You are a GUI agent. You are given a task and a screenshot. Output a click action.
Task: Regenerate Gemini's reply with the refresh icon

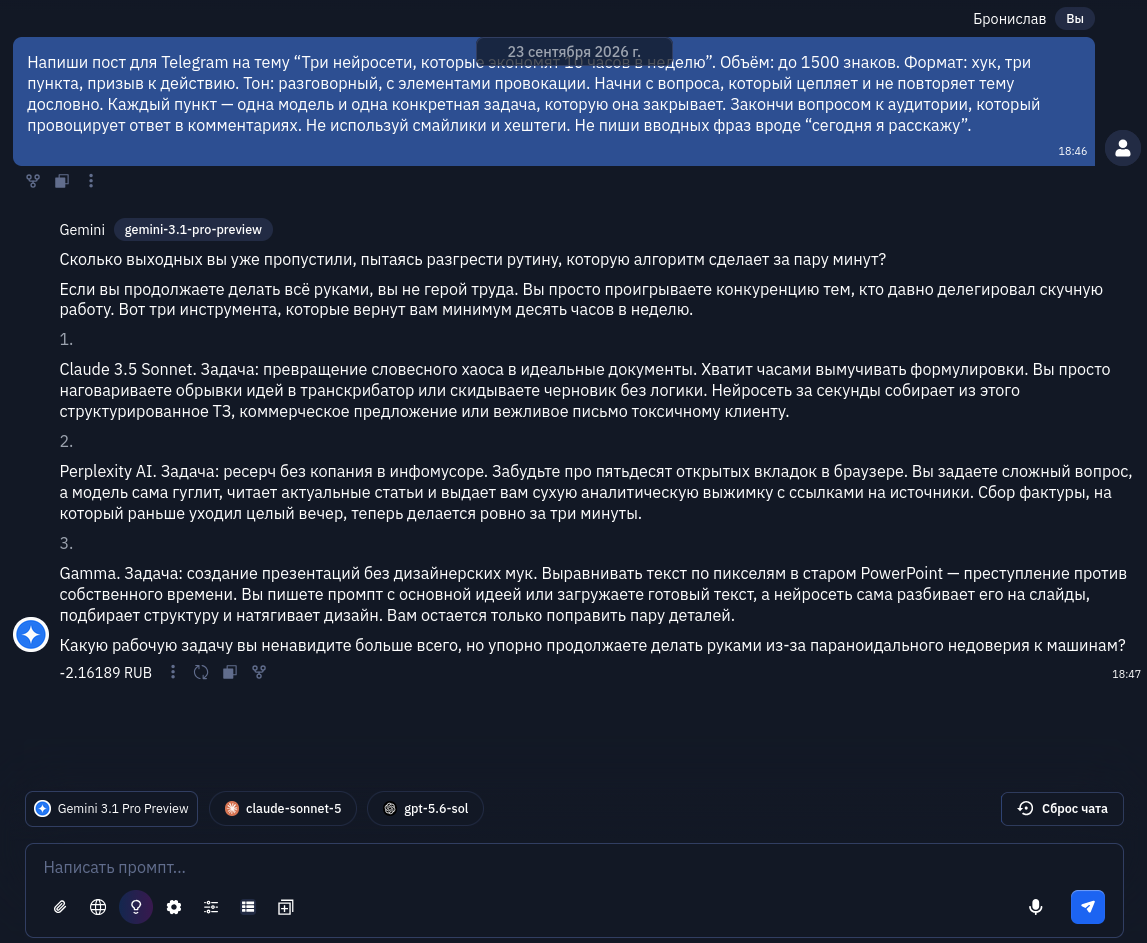(x=201, y=672)
